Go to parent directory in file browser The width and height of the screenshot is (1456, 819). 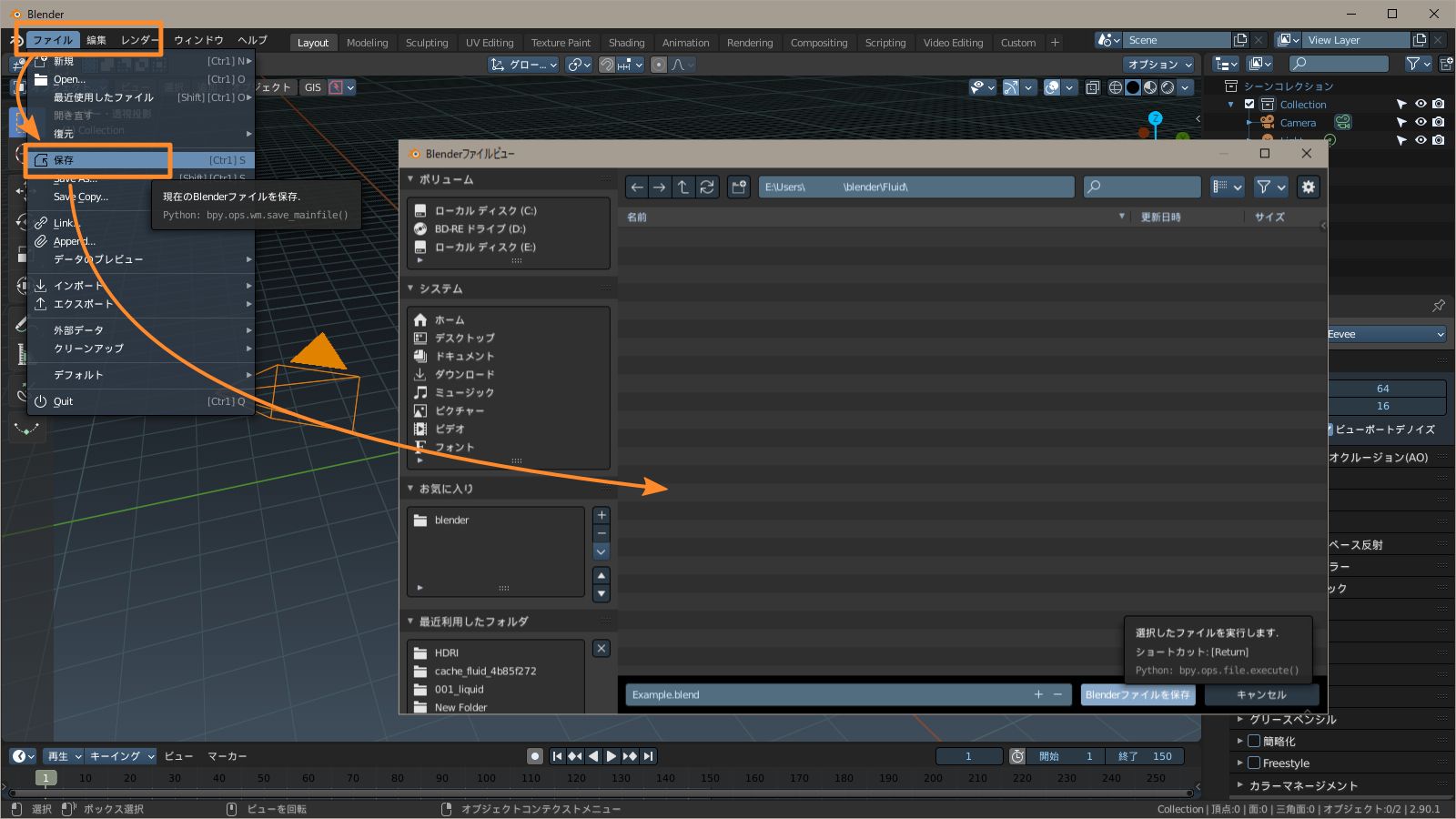(x=683, y=187)
